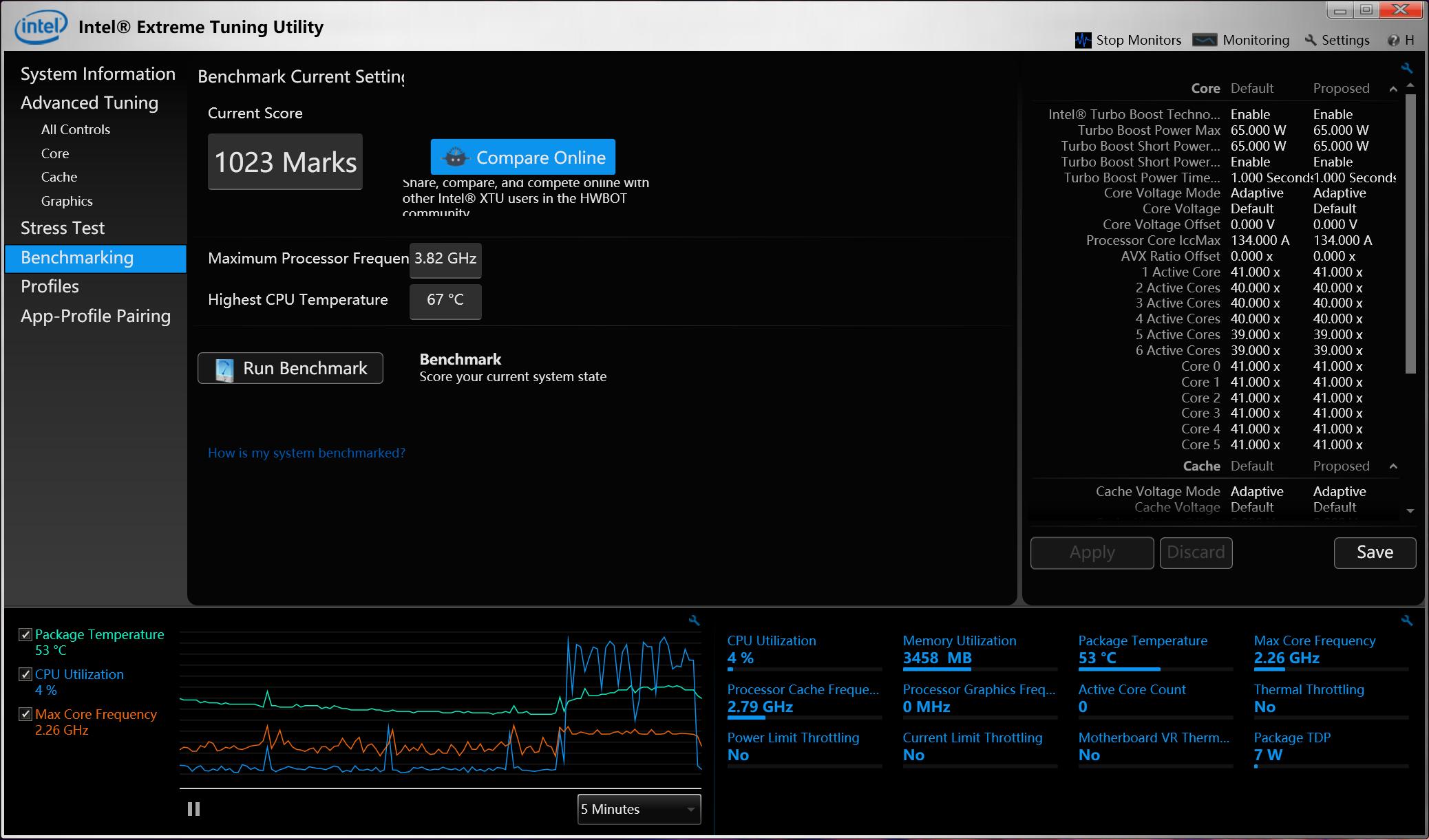The width and height of the screenshot is (1429, 840).
Task: Click the wrench icon above the Core settings panel
Action: click(1406, 68)
